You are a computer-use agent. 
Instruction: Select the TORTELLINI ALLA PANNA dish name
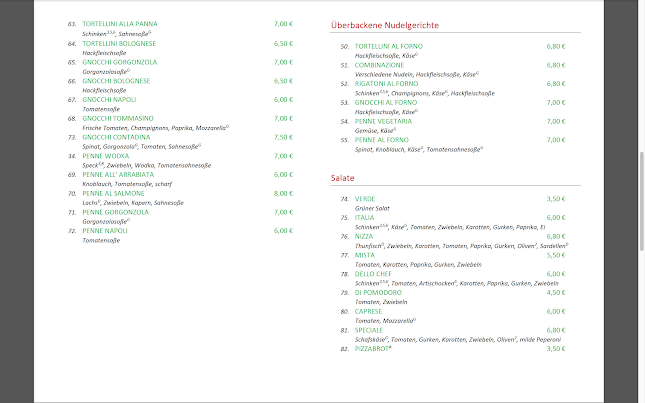pyautogui.click(x=119, y=23)
